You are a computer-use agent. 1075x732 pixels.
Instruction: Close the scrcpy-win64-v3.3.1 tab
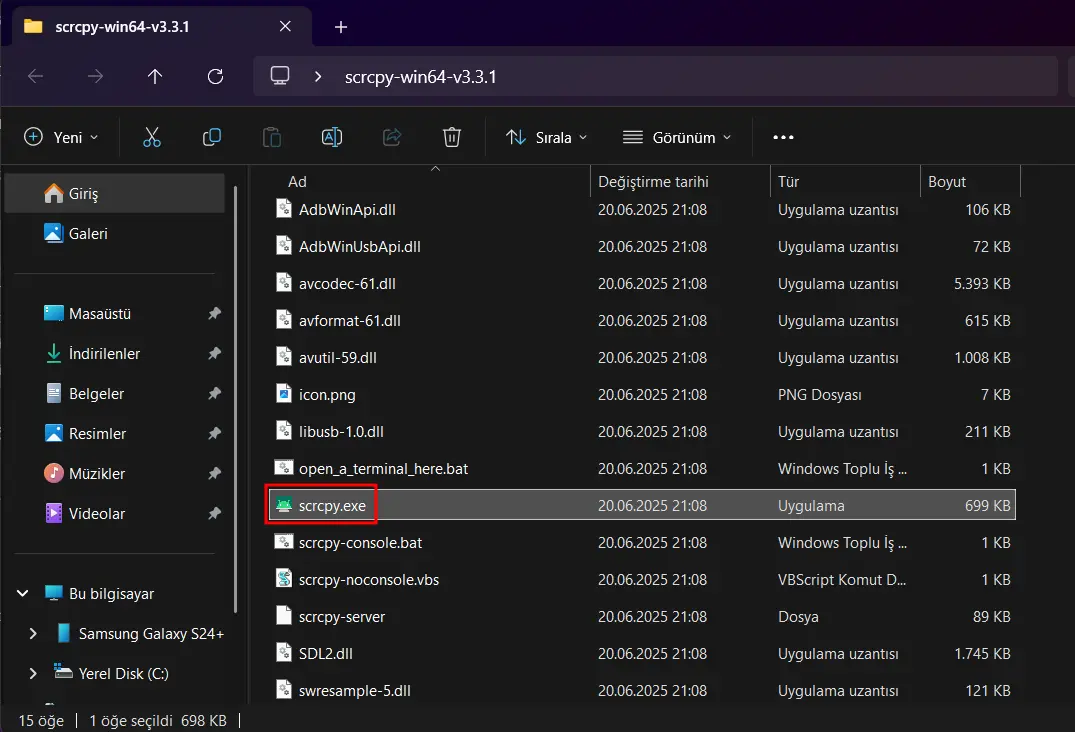(285, 26)
